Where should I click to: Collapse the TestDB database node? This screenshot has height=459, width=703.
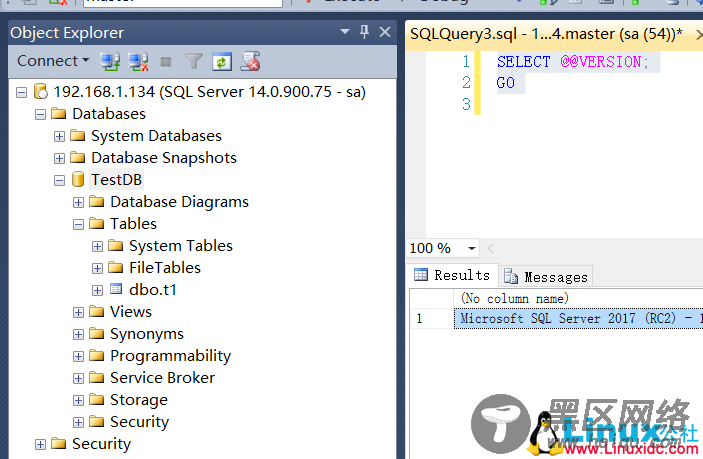(x=59, y=180)
